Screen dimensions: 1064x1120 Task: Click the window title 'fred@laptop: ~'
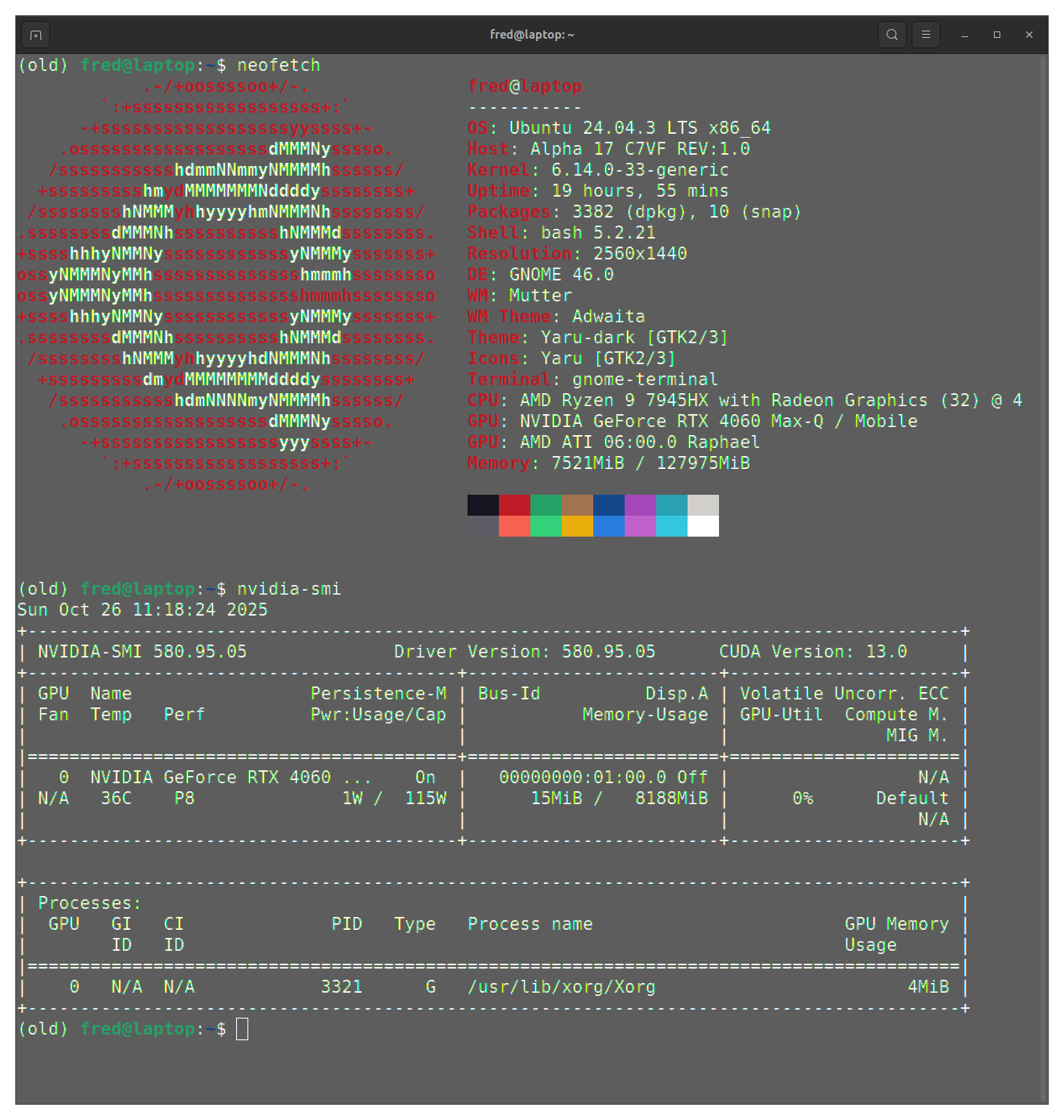pyautogui.click(x=532, y=35)
